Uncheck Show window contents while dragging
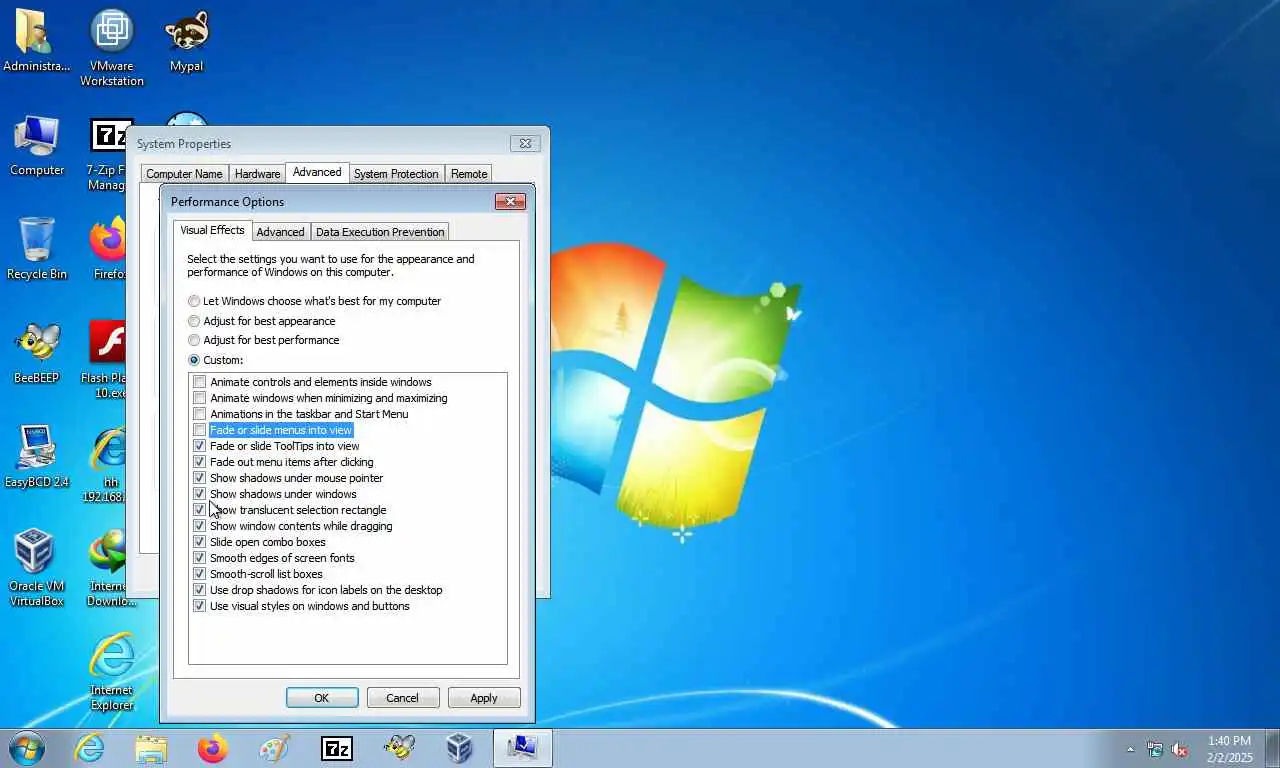 (200, 526)
